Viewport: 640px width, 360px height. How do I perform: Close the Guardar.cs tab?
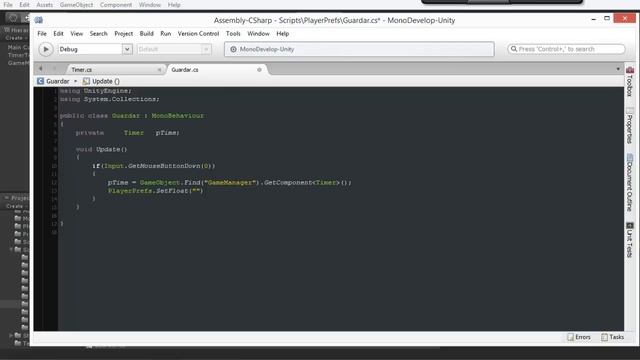259,70
